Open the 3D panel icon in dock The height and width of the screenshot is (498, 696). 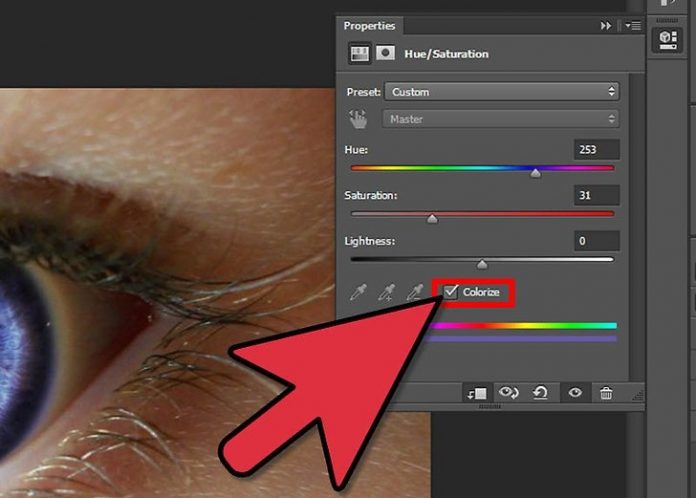pyautogui.click(x=665, y=39)
